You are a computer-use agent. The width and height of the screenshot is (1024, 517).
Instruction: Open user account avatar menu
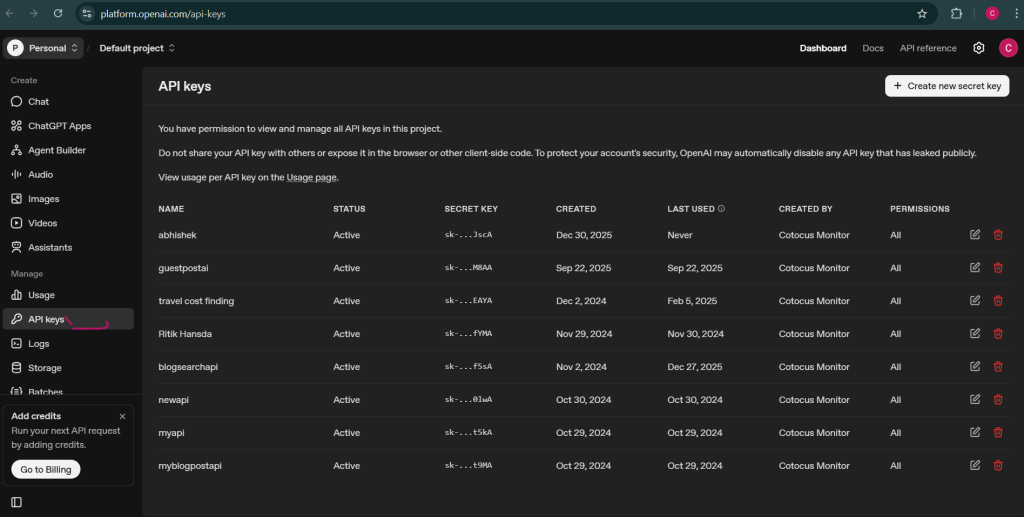coord(1007,48)
